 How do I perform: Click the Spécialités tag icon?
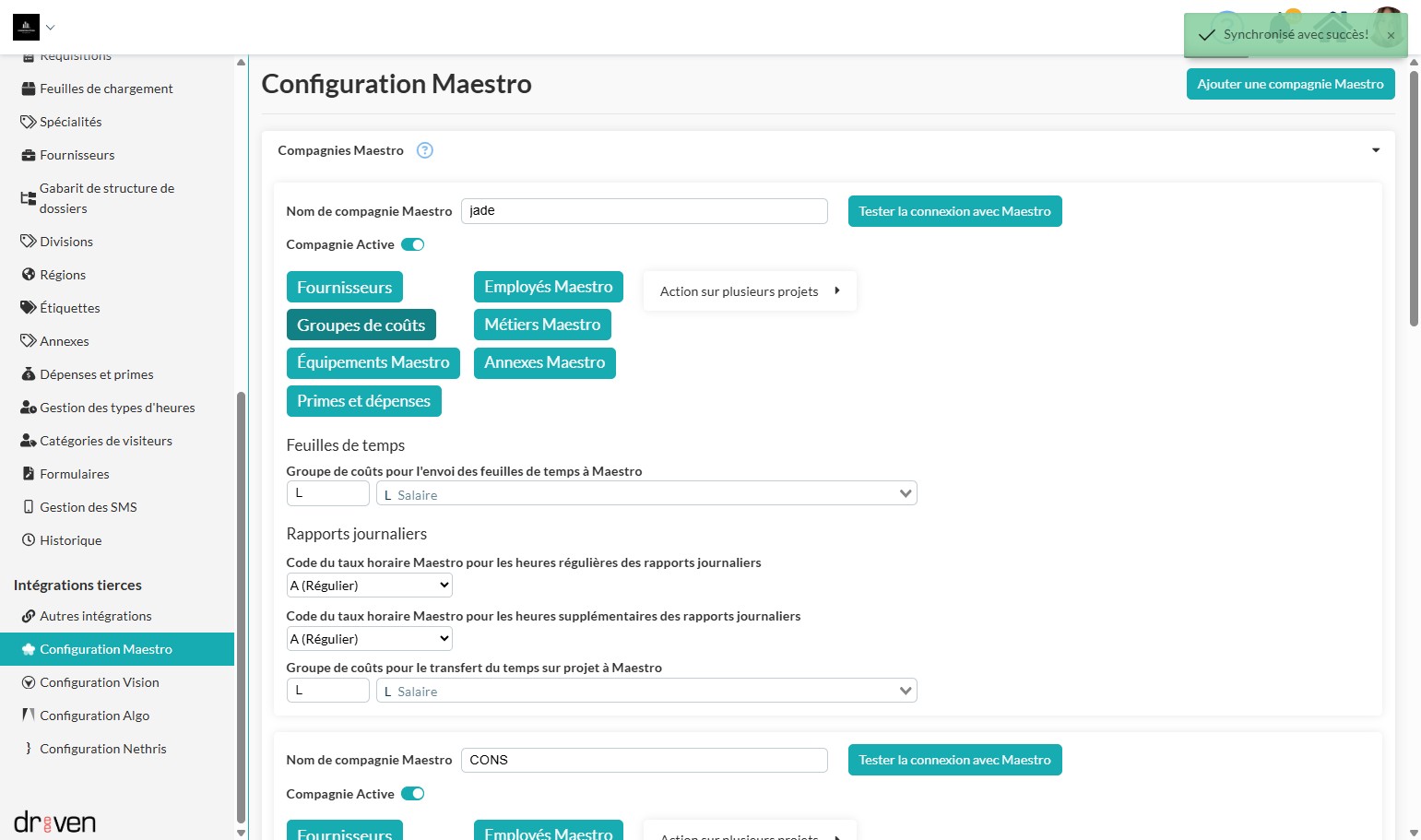pyautogui.click(x=29, y=122)
